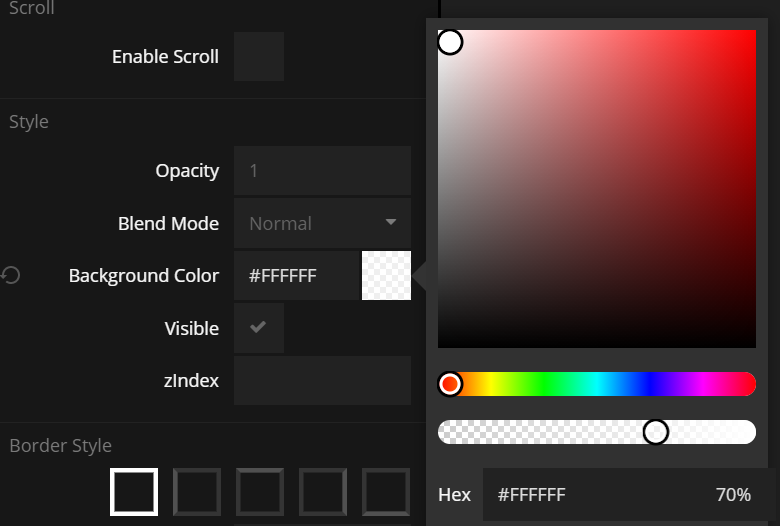Click the saturation picker handle at white
The image size is (780, 526).
(450, 42)
